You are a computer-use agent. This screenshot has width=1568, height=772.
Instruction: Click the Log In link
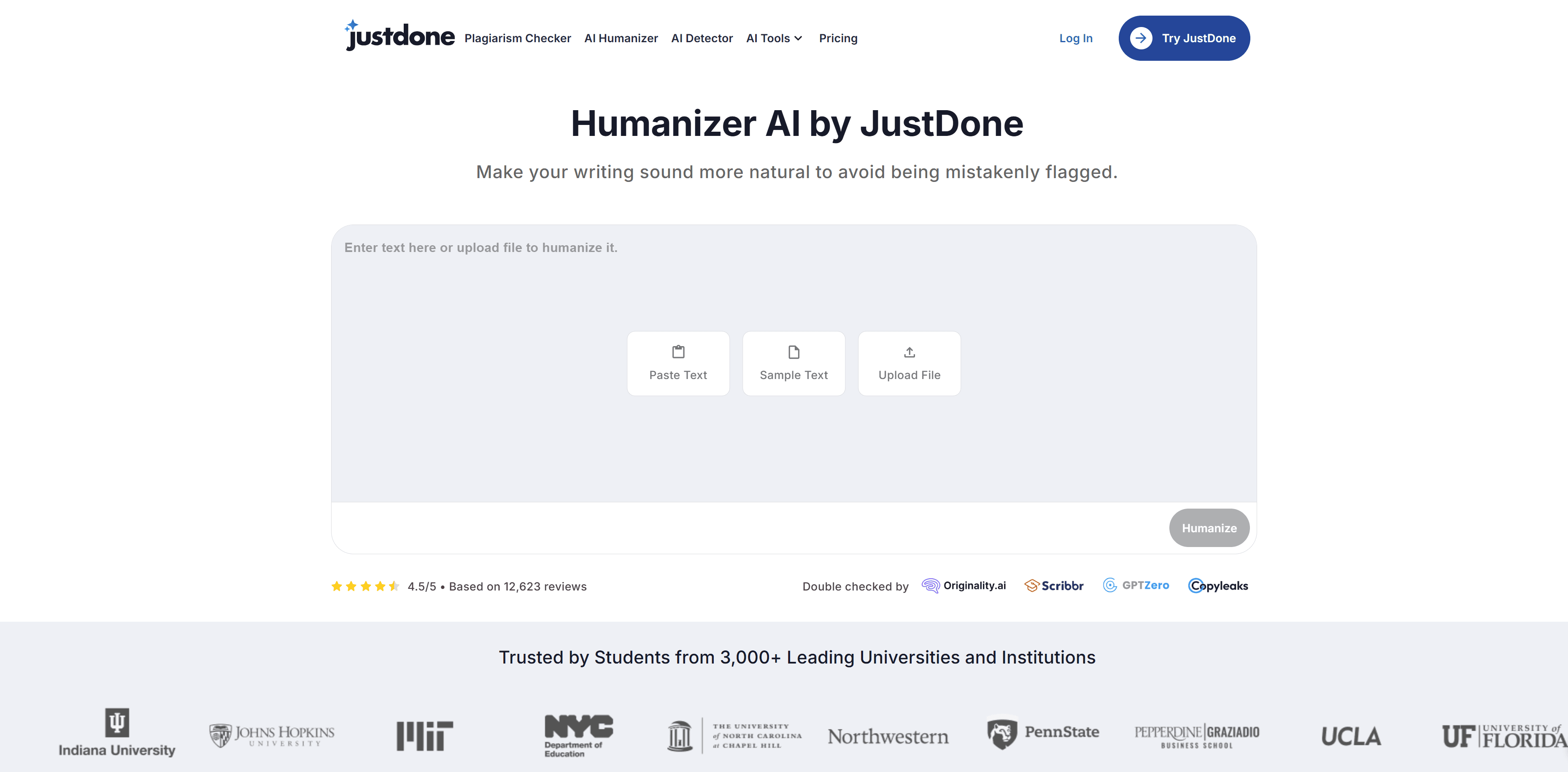coord(1076,38)
